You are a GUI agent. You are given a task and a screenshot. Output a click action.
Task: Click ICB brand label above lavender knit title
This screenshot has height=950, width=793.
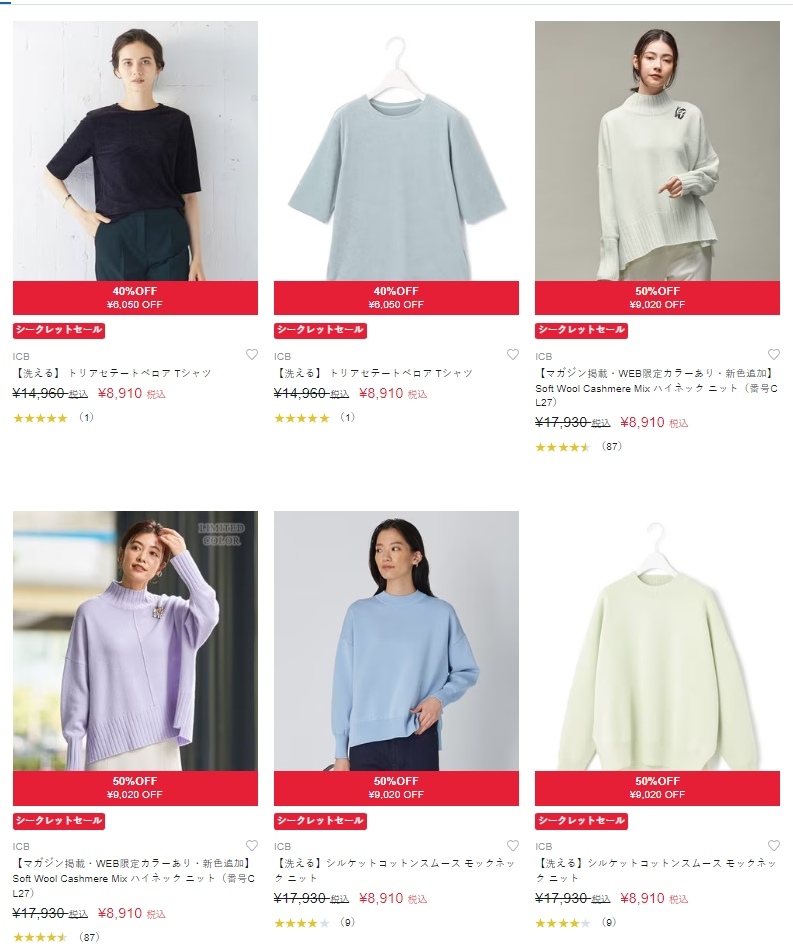pos(21,846)
